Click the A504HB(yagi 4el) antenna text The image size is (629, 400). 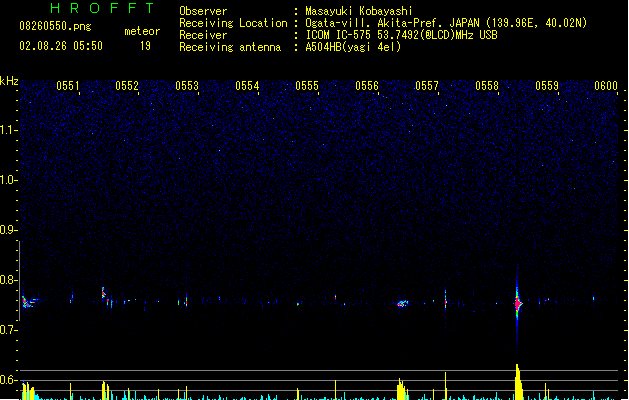click(353, 47)
